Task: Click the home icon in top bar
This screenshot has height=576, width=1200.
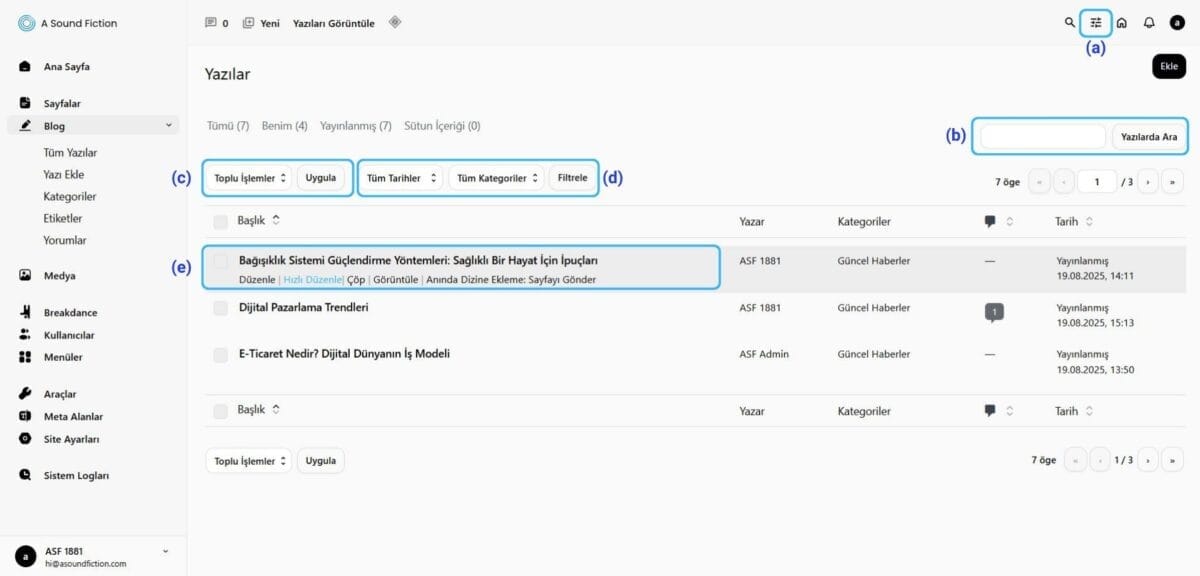Action: tap(1122, 23)
